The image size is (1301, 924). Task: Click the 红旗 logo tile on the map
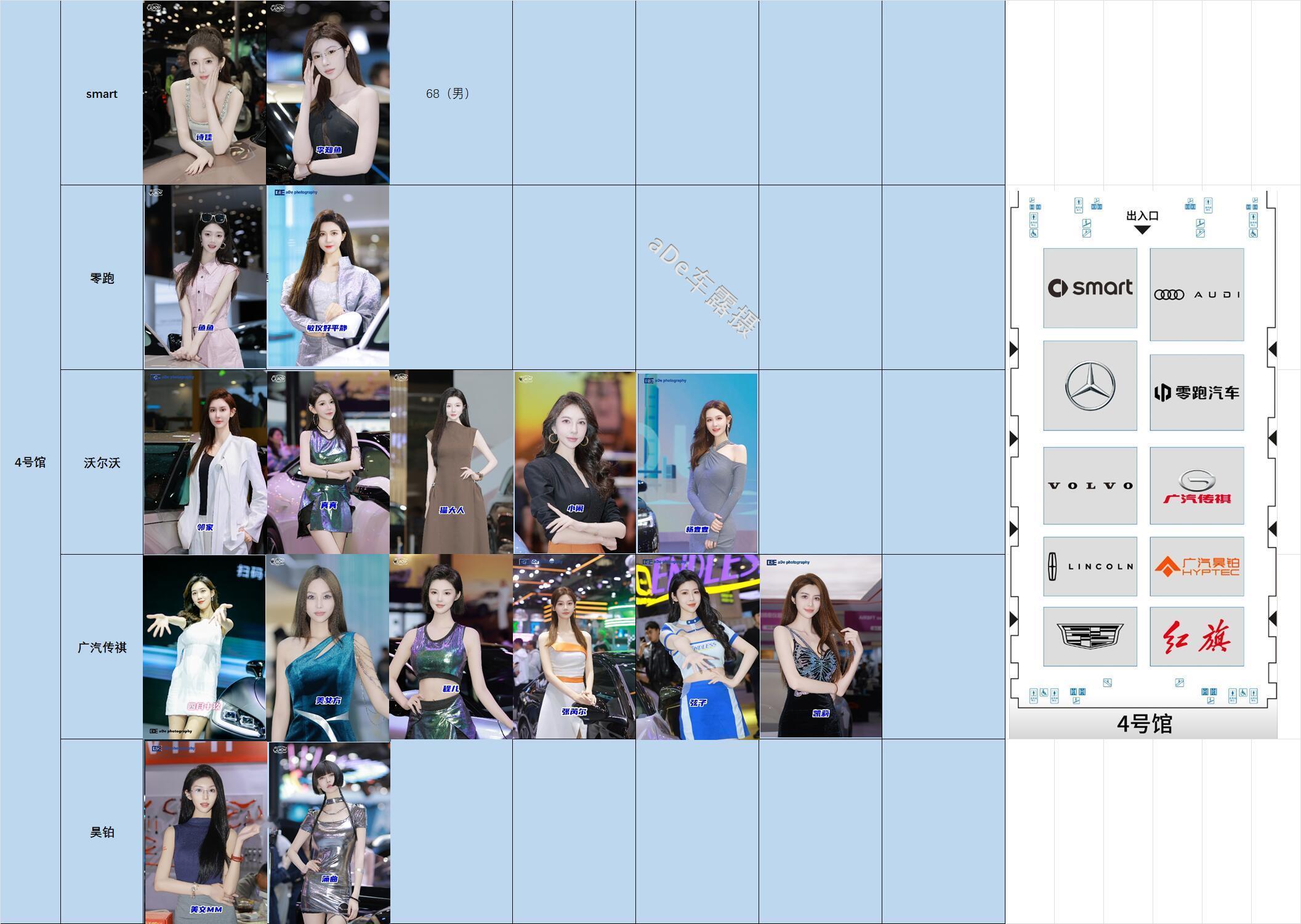1196,637
